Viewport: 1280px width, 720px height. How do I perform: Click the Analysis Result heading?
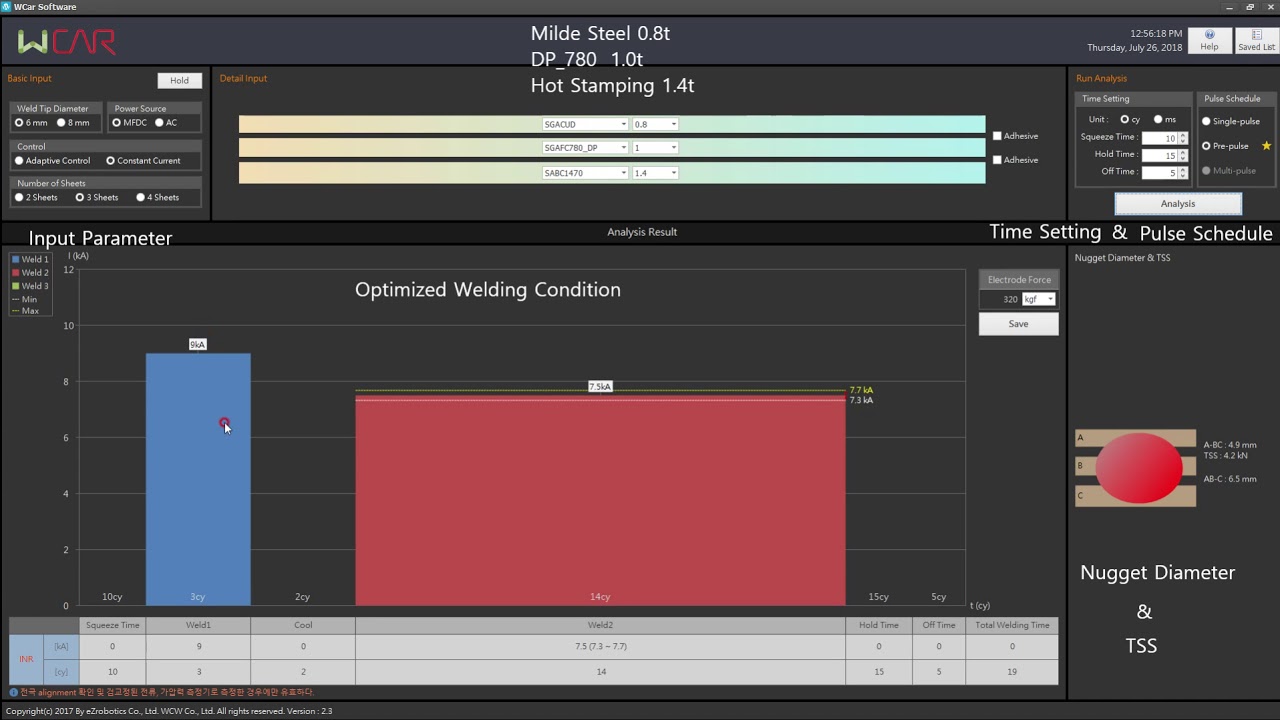(x=642, y=232)
